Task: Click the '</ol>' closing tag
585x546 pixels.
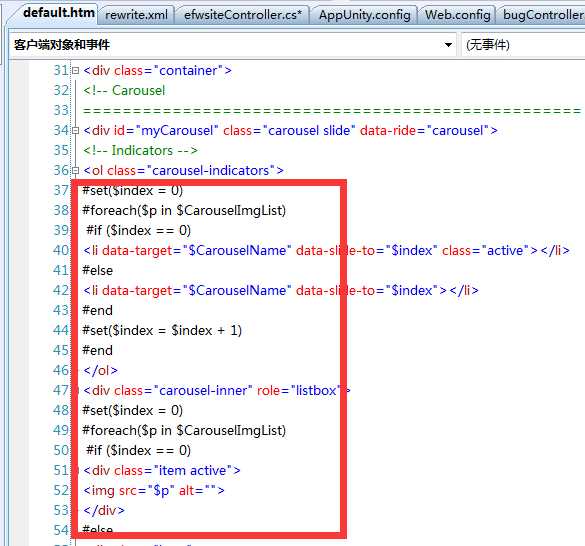Action: [100, 370]
